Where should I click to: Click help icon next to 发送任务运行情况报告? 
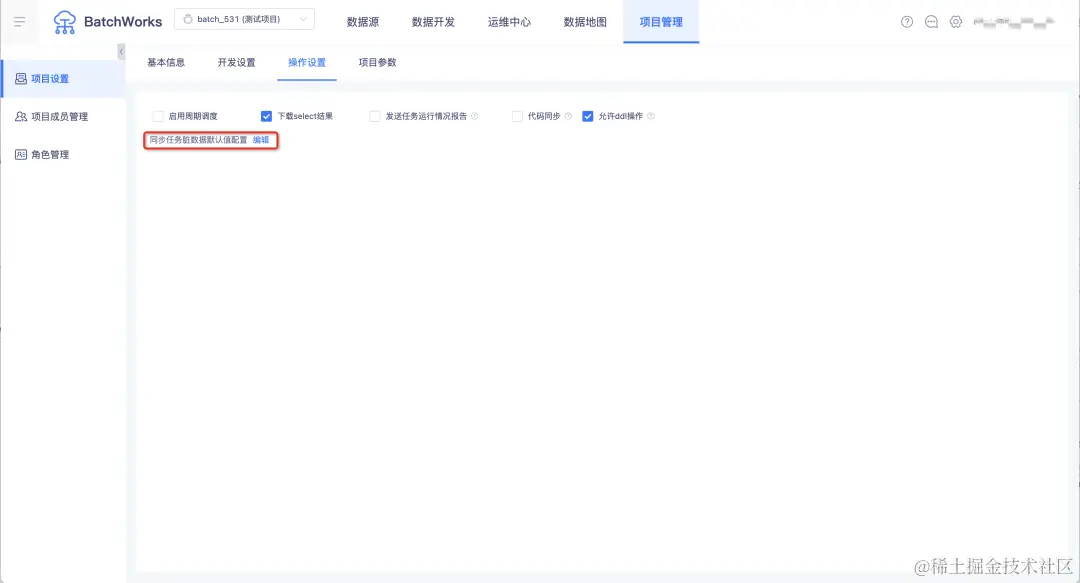pyautogui.click(x=475, y=116)
